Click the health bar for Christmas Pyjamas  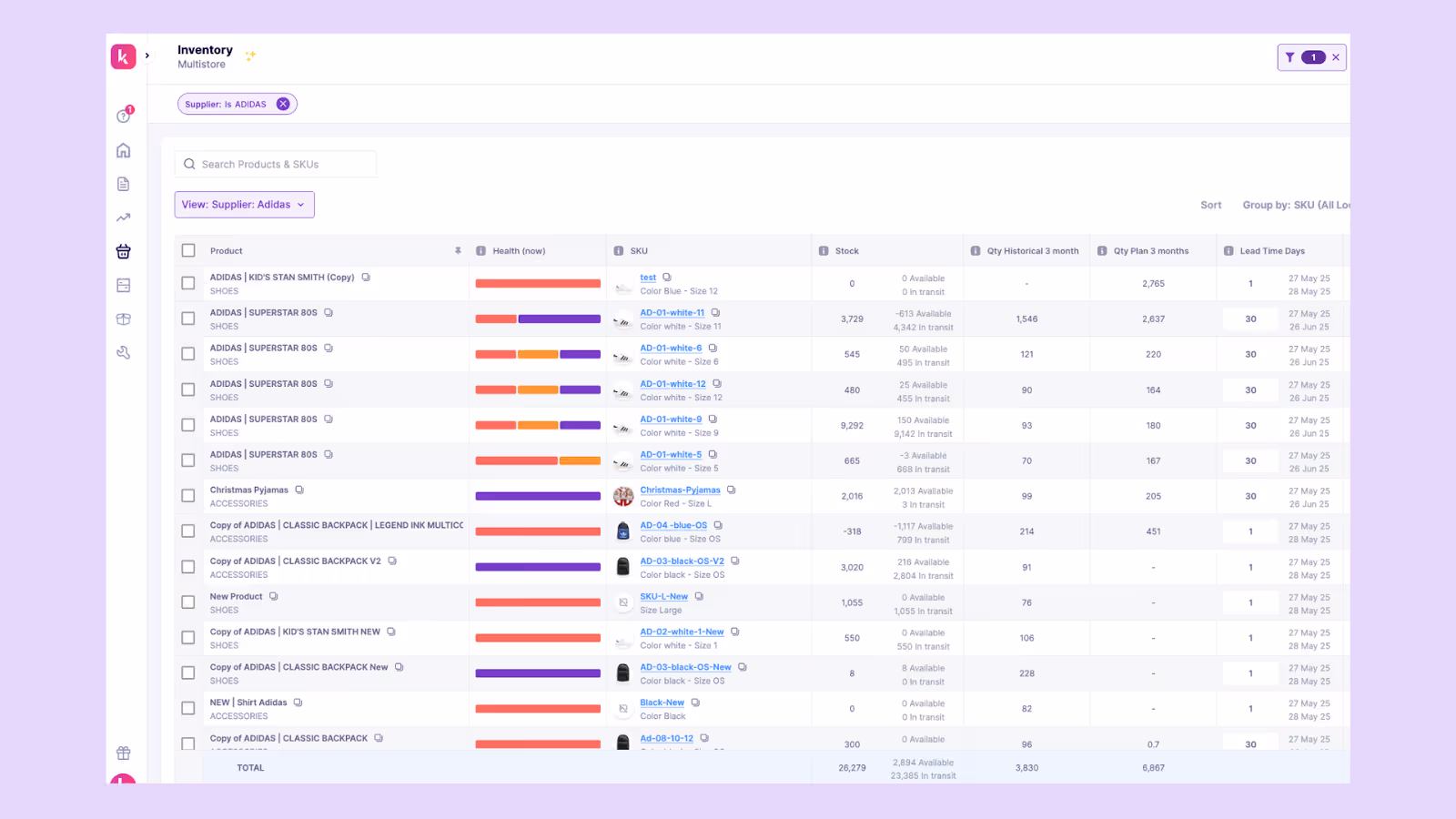538,496
